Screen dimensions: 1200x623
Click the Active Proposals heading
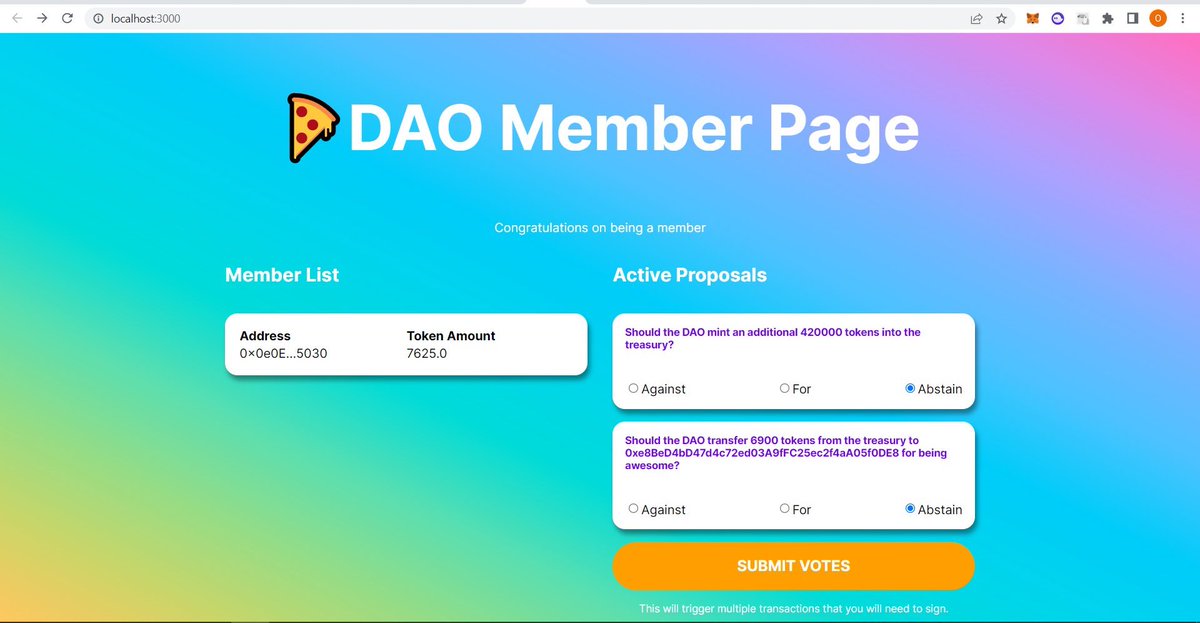[690, 275]
